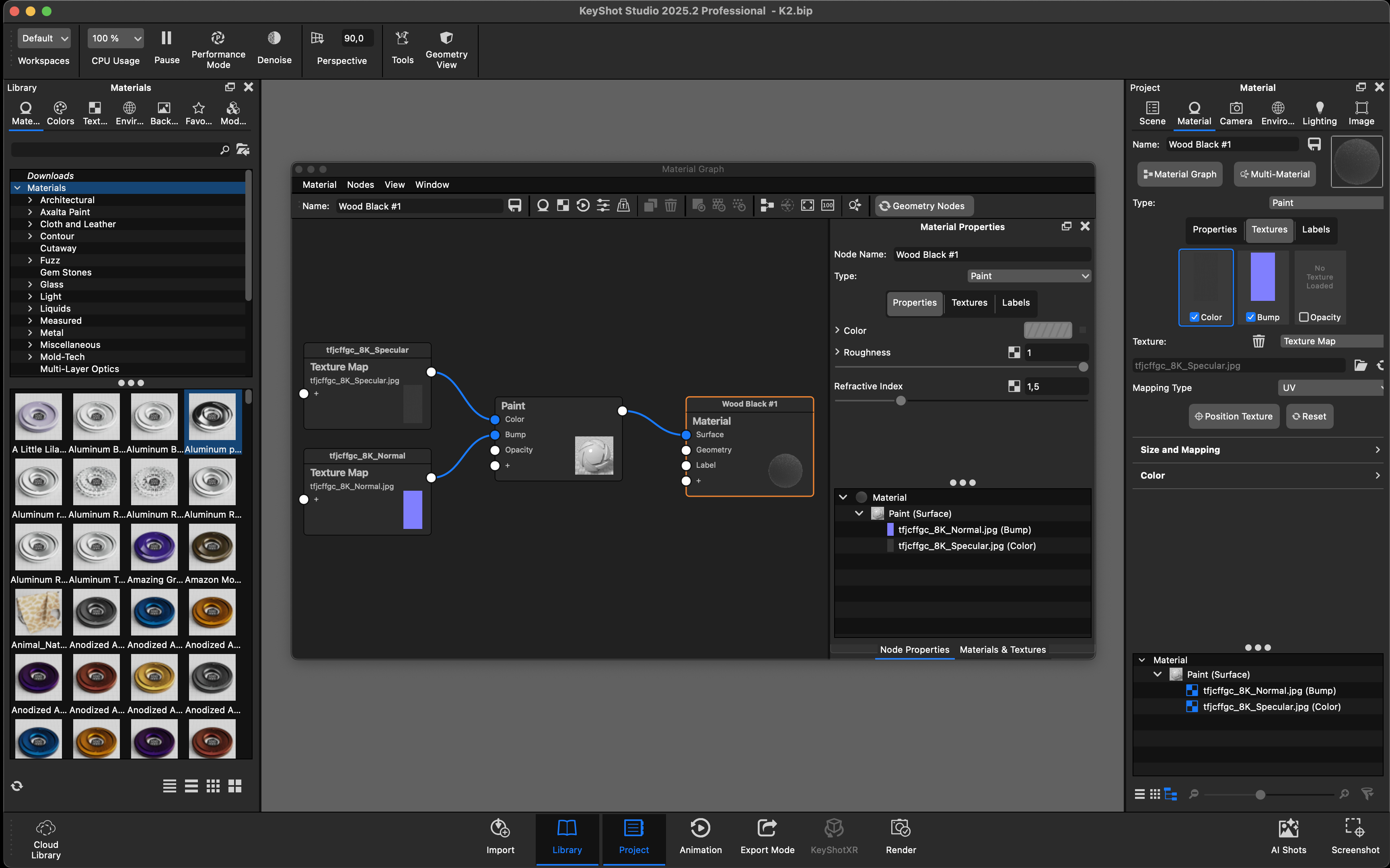Open Cloud Library icon
Screen dimensions: 1390x868
46,828
